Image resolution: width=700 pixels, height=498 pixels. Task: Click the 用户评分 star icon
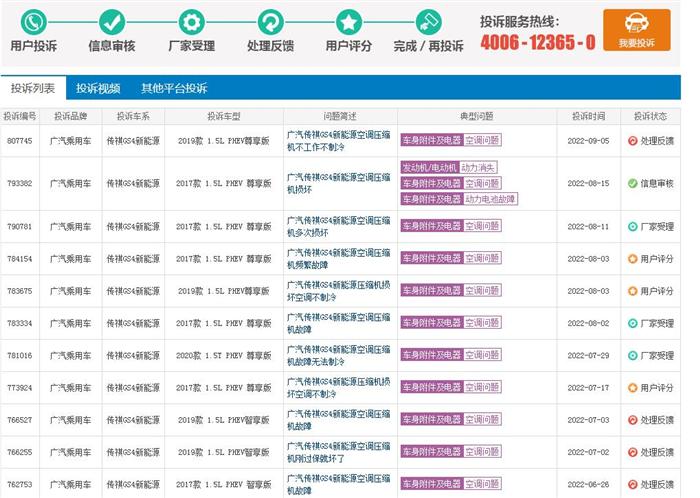pyautogui.click(x=348, y=22)
